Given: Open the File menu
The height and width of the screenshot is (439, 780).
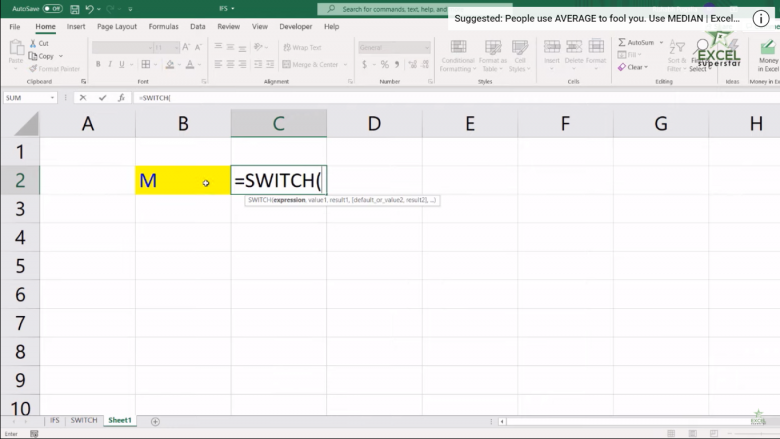Looking at the screenshot, I should coord(15,27).
